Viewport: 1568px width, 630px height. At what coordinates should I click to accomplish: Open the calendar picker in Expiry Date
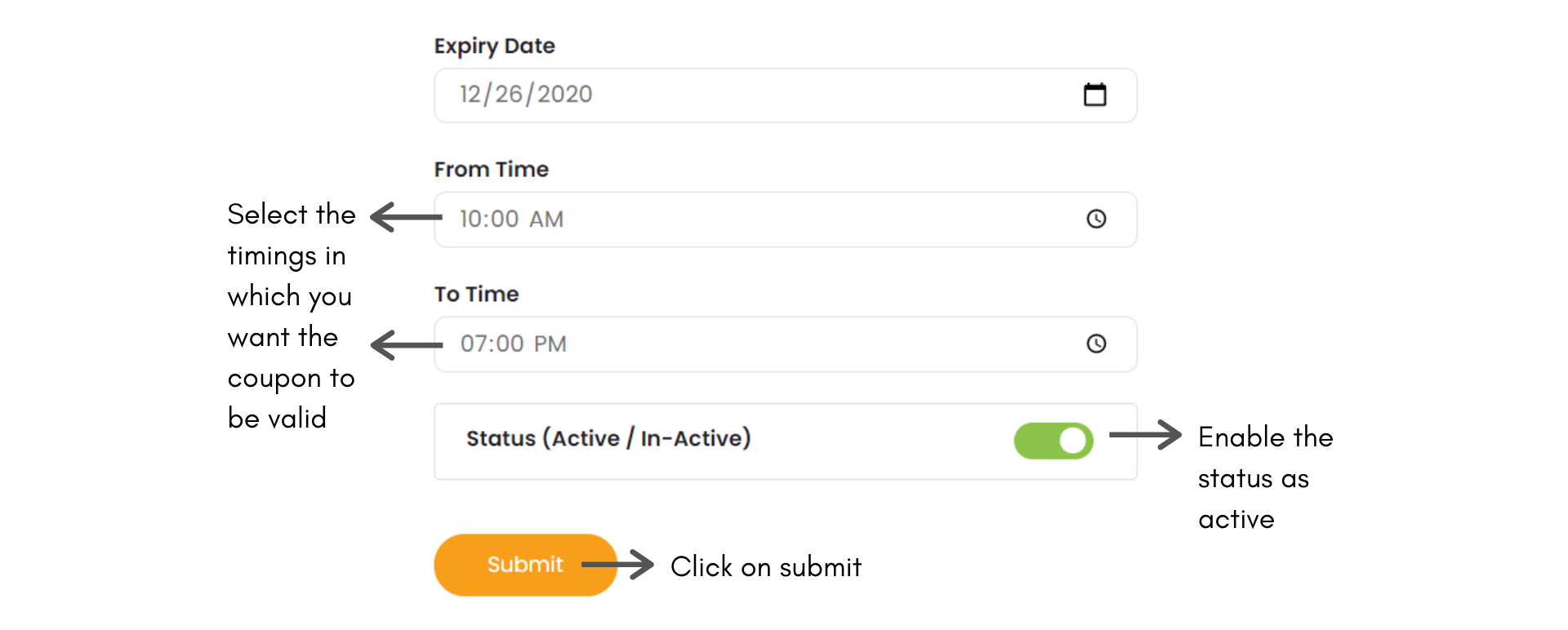click(x=1094, y=95)
